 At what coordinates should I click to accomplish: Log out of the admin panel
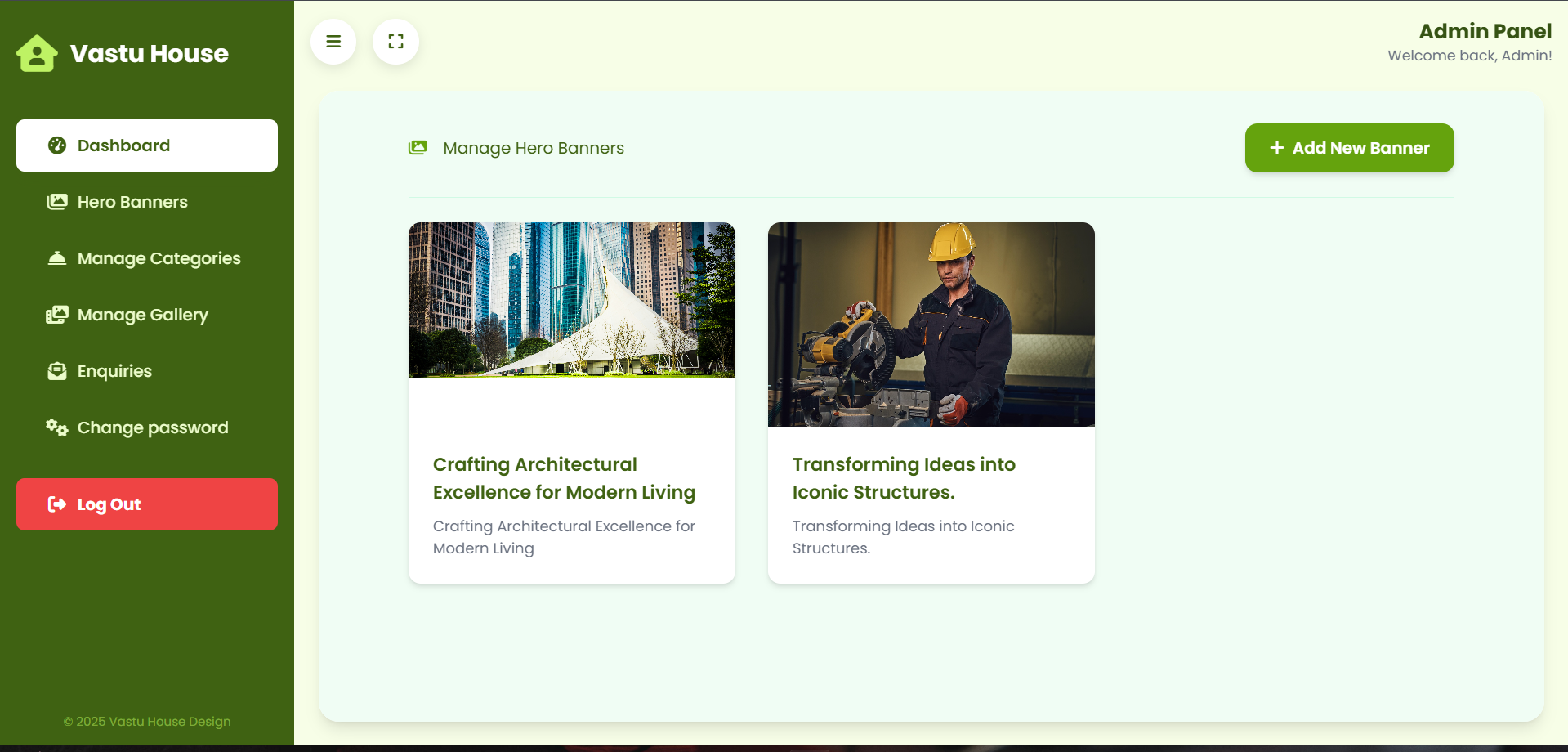(147, 504)
